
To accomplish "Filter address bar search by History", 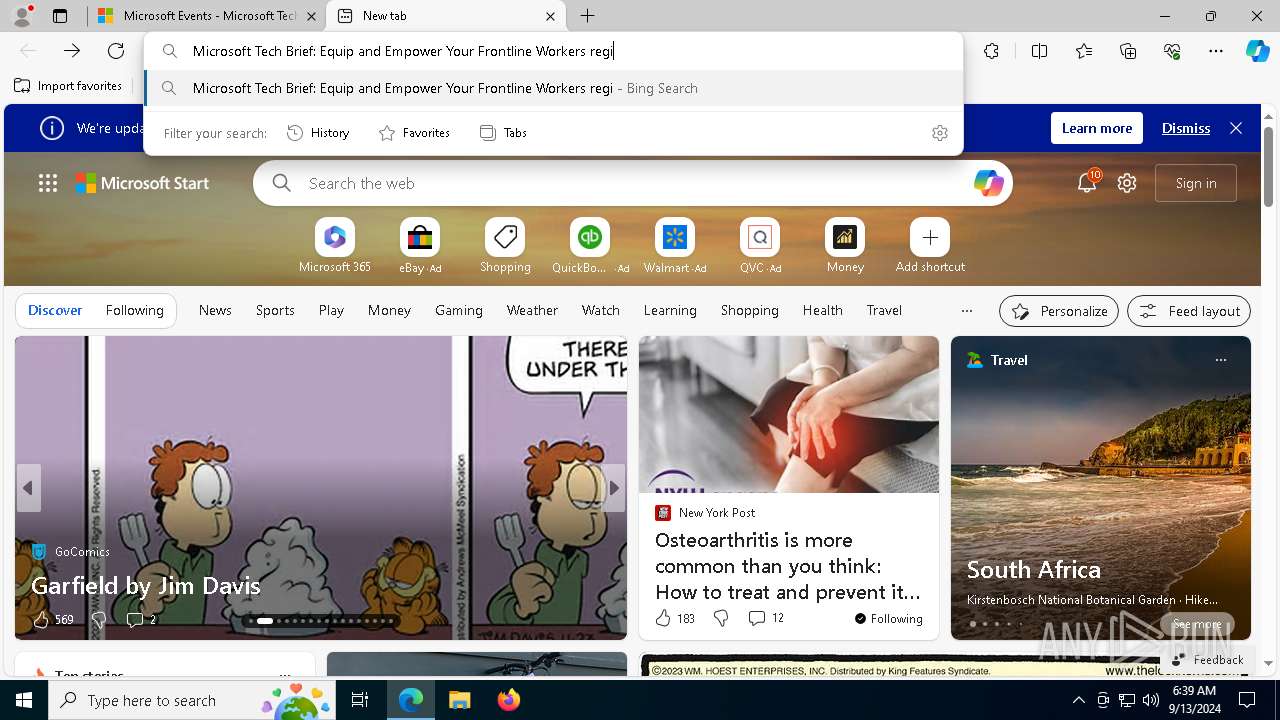I will pos(318,133).
